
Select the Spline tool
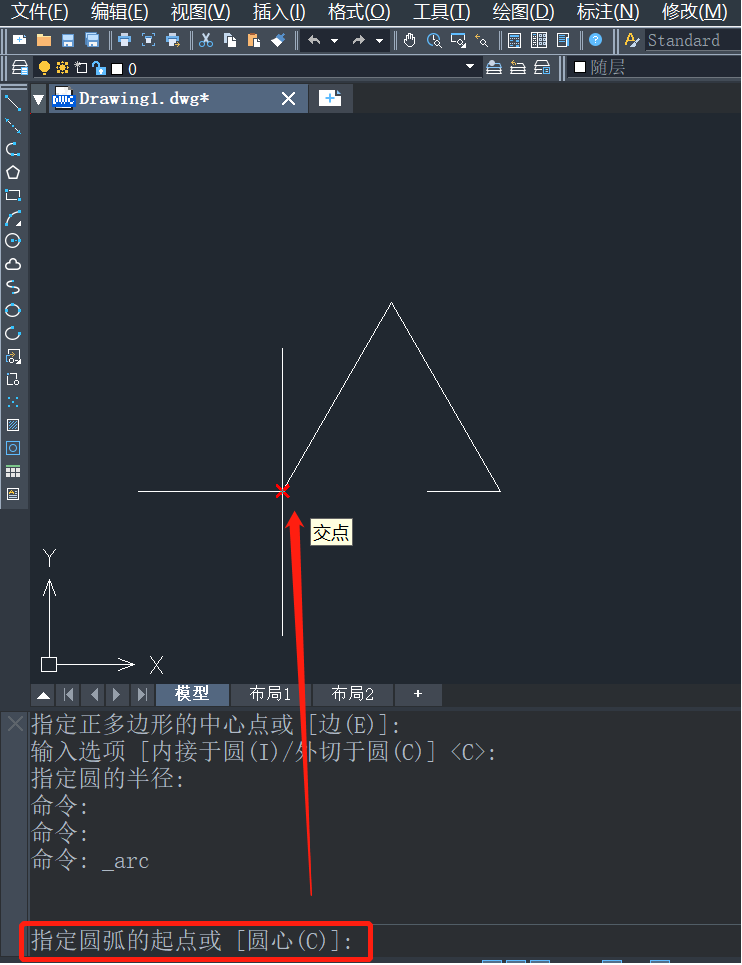[13, 287]
